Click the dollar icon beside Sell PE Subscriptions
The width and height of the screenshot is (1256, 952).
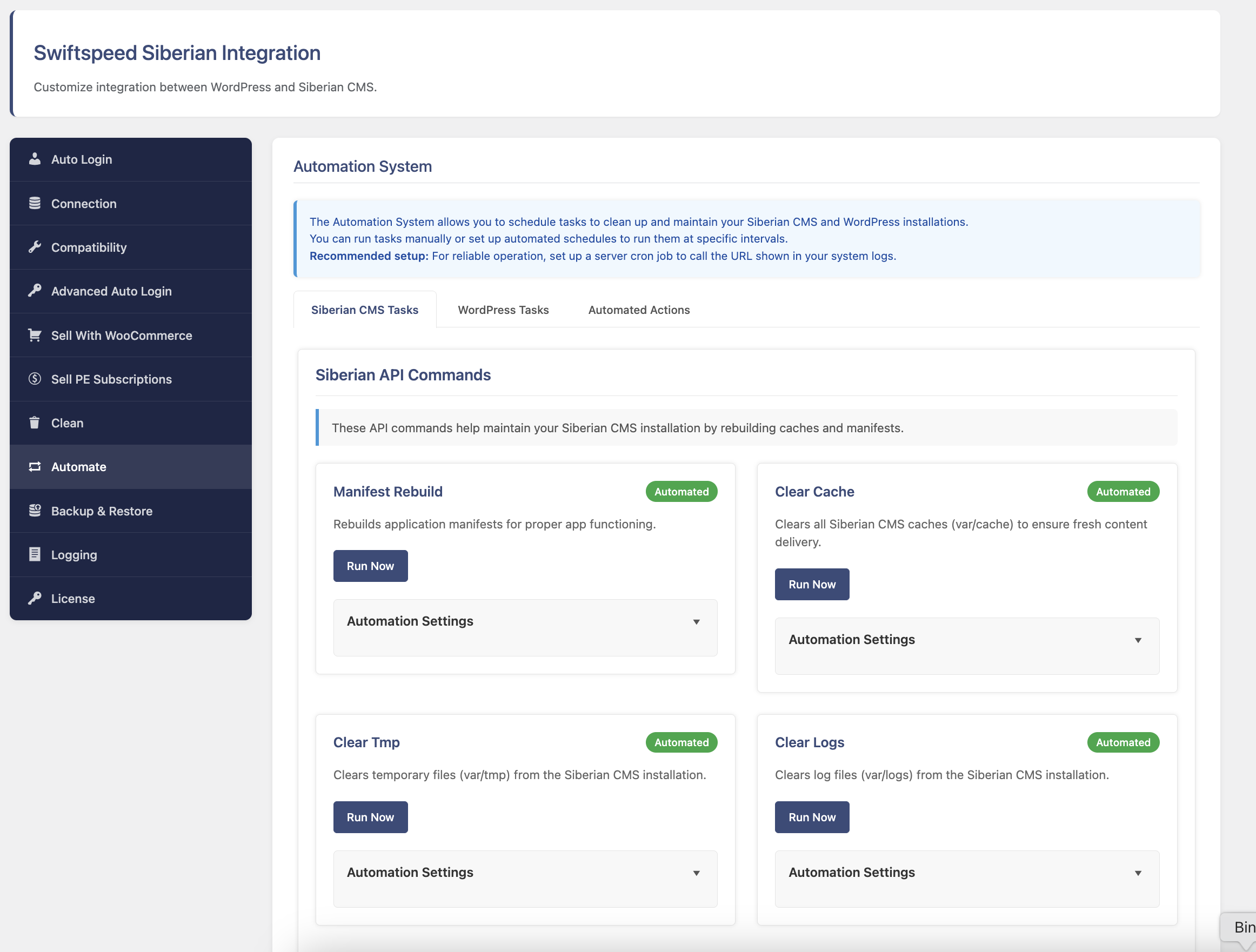point(35,379)
